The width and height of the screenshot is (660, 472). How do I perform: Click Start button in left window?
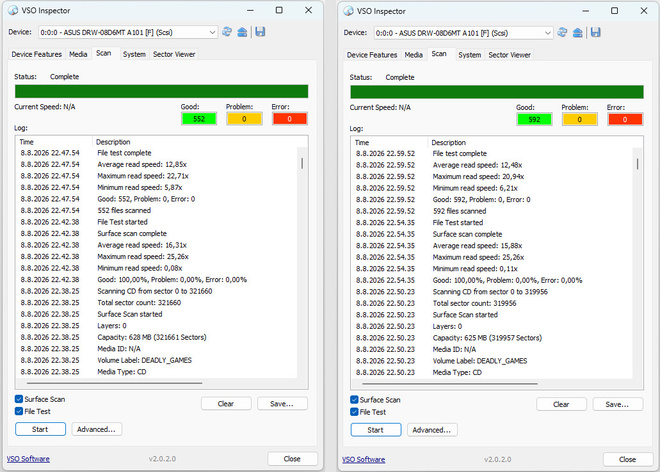40,429
